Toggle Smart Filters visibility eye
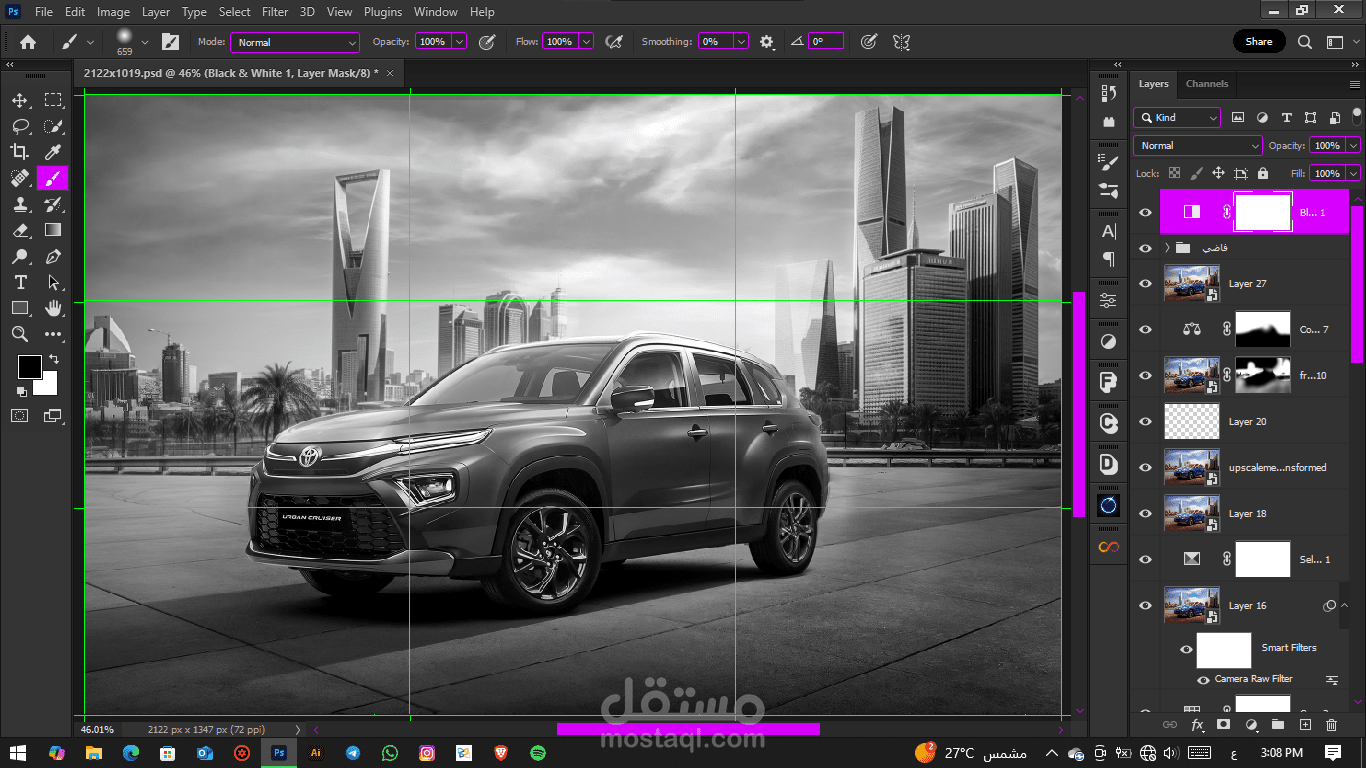The width and height of the screenshot is (1366, 768). tap(1186, 650)
